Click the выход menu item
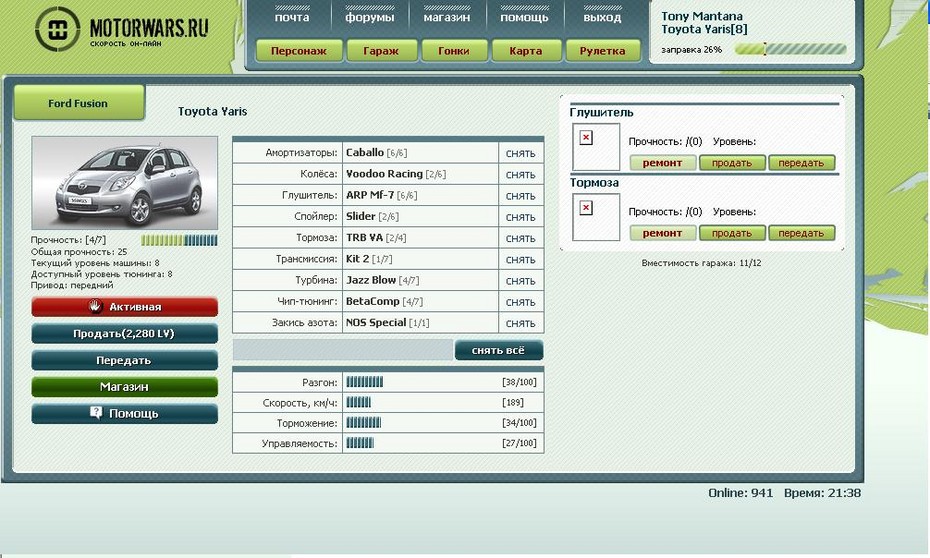Image resolution: width=930 pixels, height=558 pixels. [602, 18]
